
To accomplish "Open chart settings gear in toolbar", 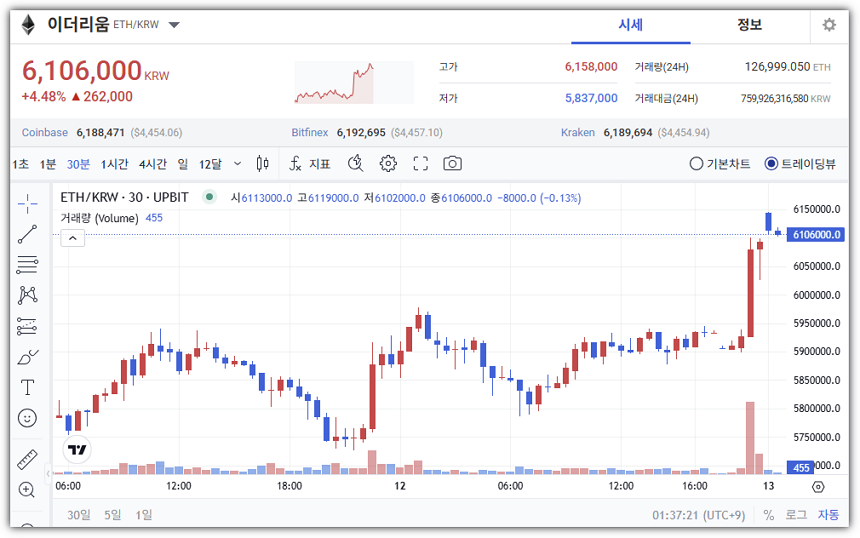I will (388, 163).
